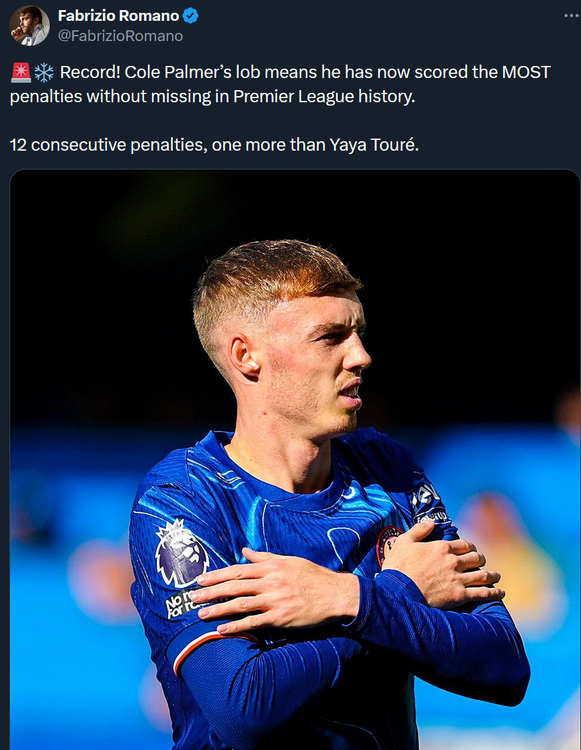Click the red siren emoji

[21, 73]
